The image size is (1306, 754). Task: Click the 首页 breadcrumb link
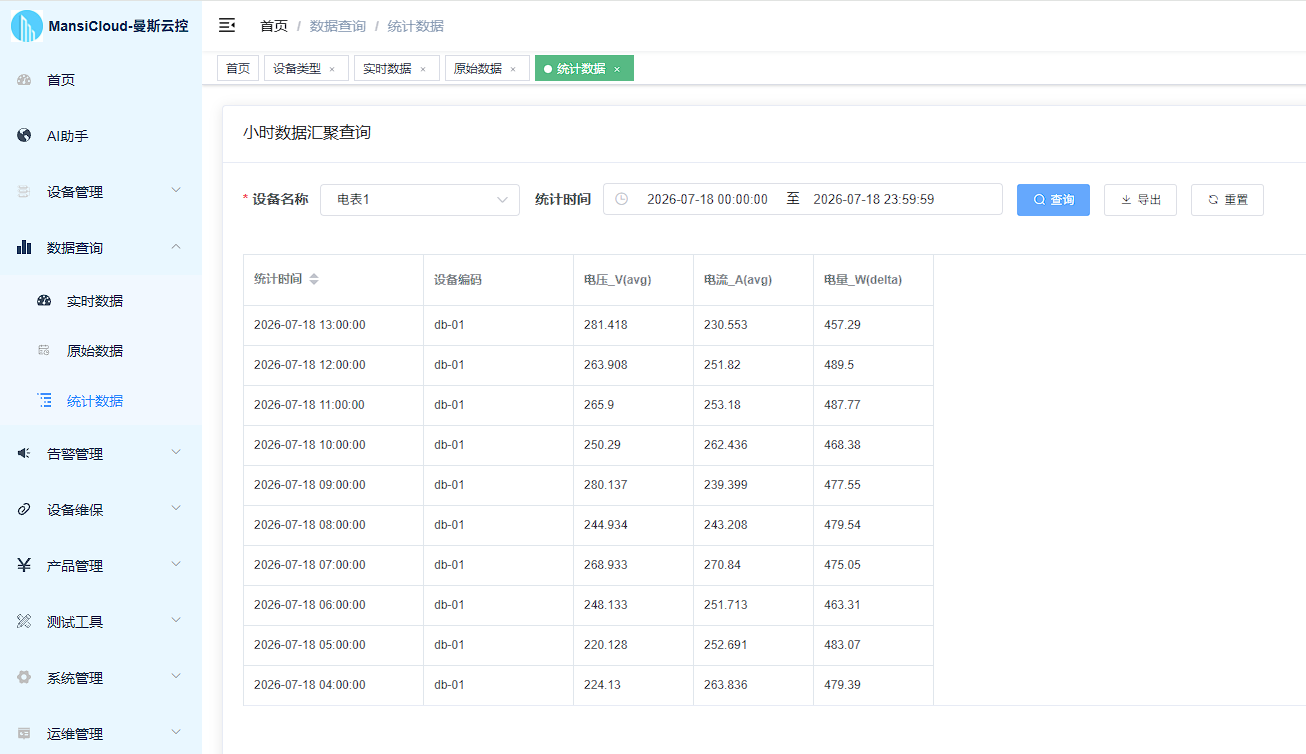tap(274, 26)
